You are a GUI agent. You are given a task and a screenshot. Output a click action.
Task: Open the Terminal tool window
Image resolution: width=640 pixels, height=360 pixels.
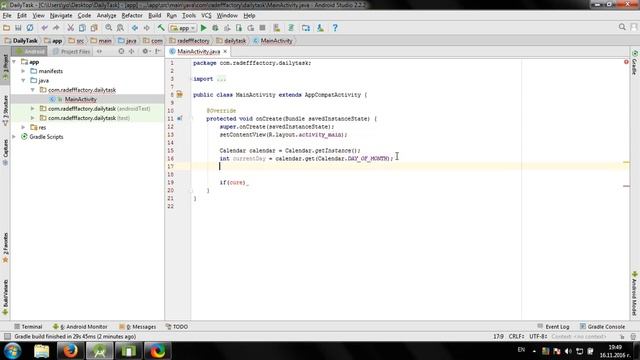(x=28, y=327)
